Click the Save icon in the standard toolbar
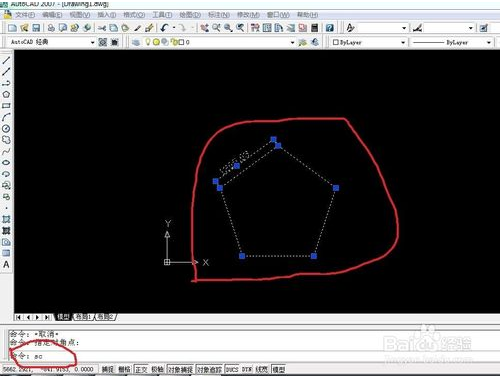 tap(36, 28)
